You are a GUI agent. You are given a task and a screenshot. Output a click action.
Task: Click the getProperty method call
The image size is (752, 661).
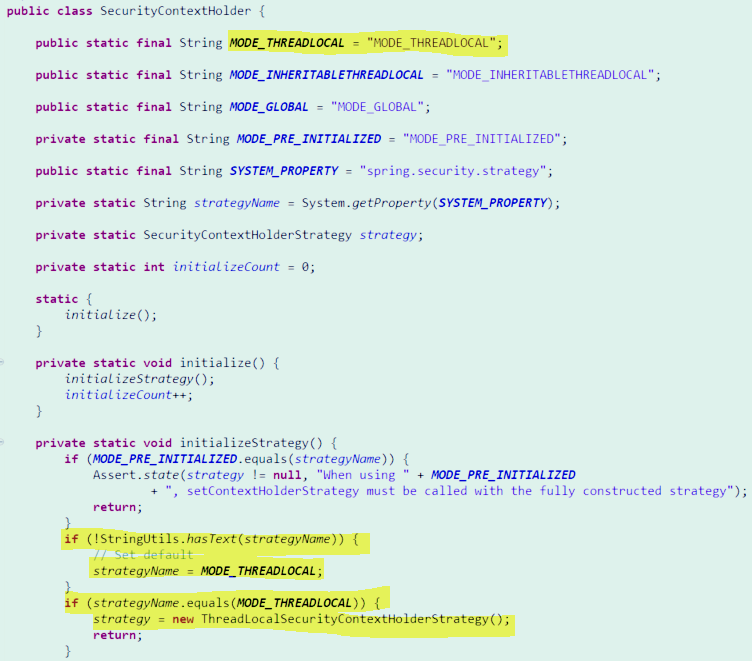point(392,203)
